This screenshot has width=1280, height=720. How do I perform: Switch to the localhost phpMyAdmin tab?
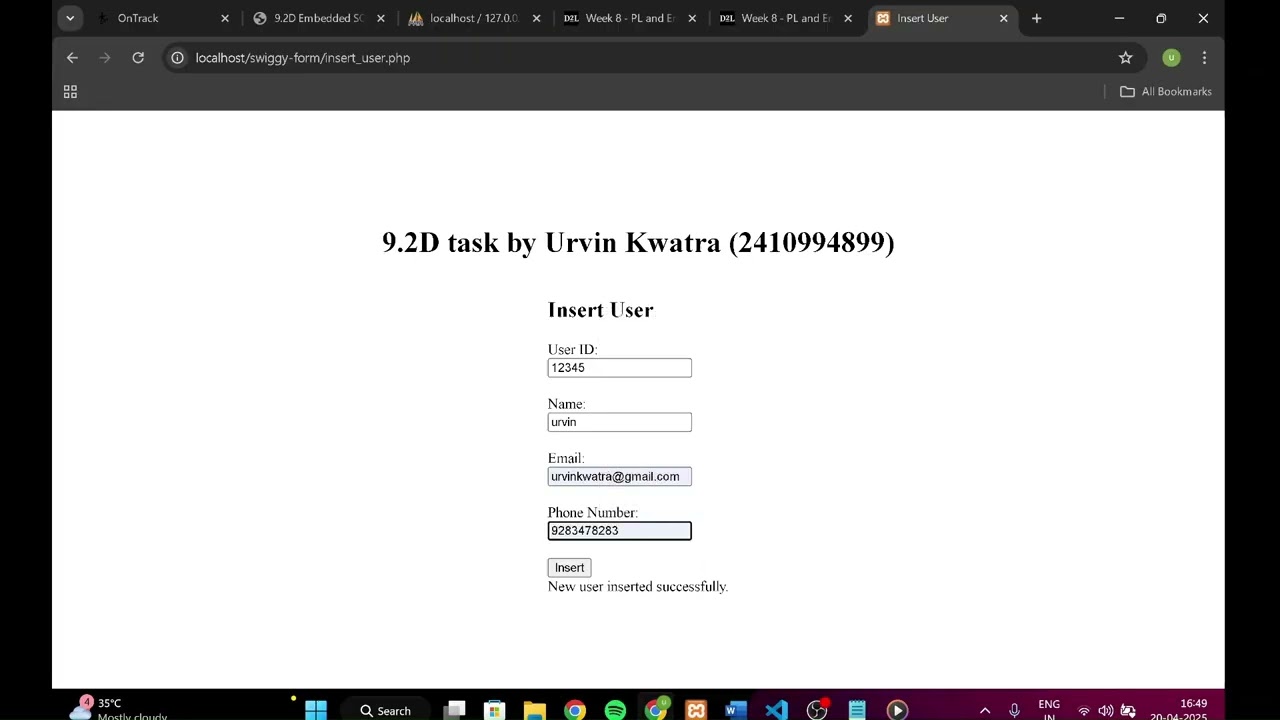pos(474,18)
